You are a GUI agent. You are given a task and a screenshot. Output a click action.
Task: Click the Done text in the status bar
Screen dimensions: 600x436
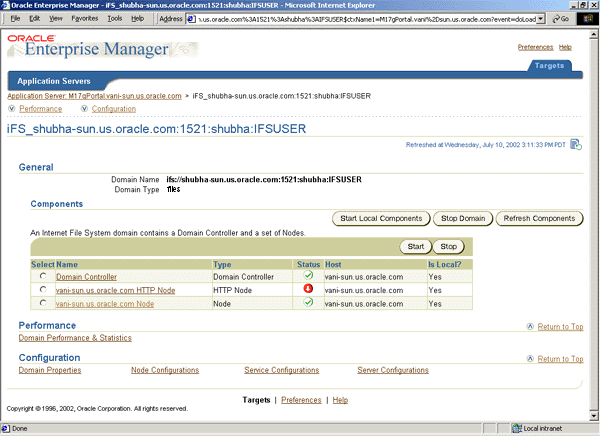[x=20, y=428]
